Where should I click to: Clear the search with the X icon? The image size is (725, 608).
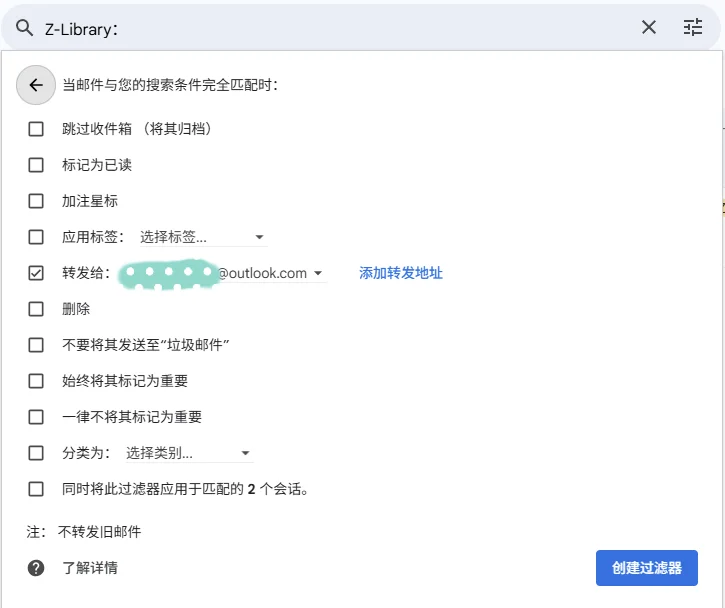649,27
